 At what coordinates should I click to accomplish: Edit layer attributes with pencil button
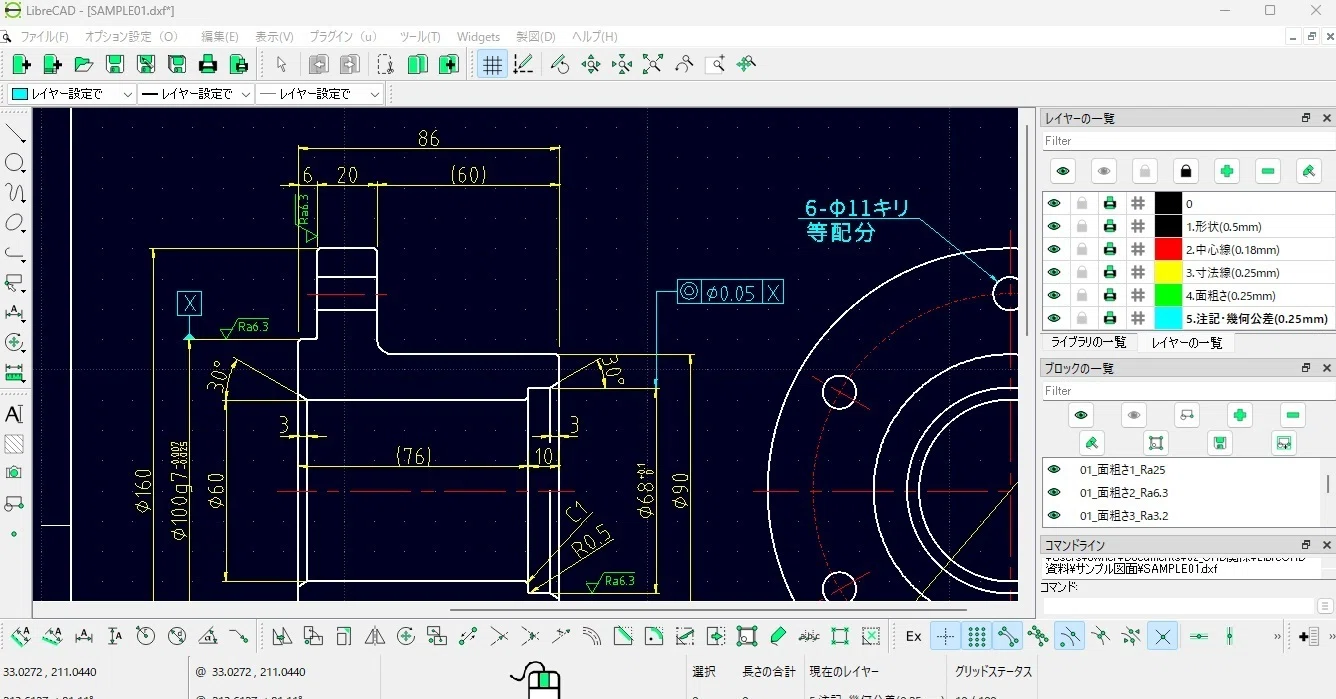coord(1309,171)
